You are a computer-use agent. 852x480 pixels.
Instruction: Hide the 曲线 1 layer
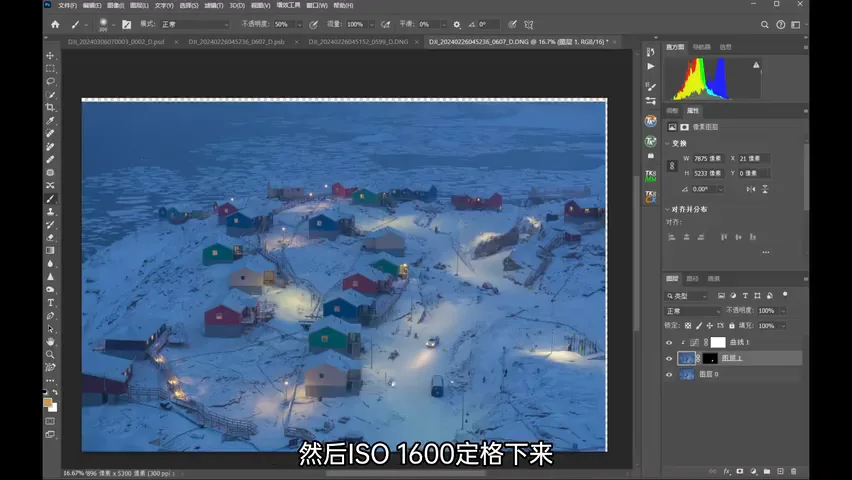point(669,342)
